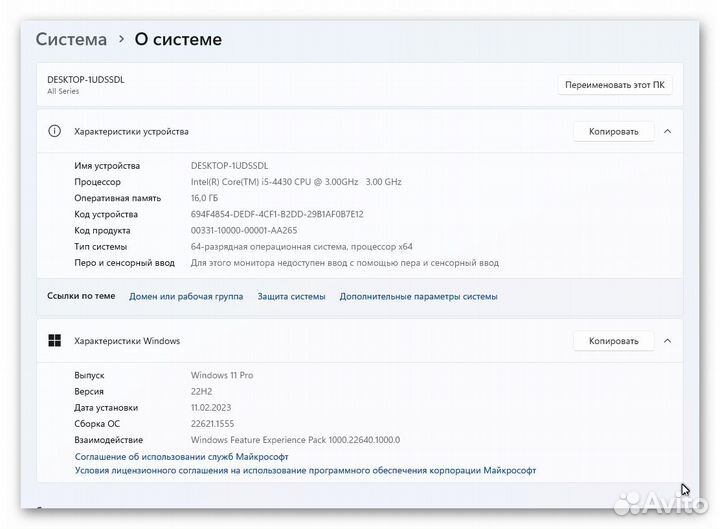Click the Windows logo icon
This screenshot has height=529, width=720.
[x=55, y=341]
